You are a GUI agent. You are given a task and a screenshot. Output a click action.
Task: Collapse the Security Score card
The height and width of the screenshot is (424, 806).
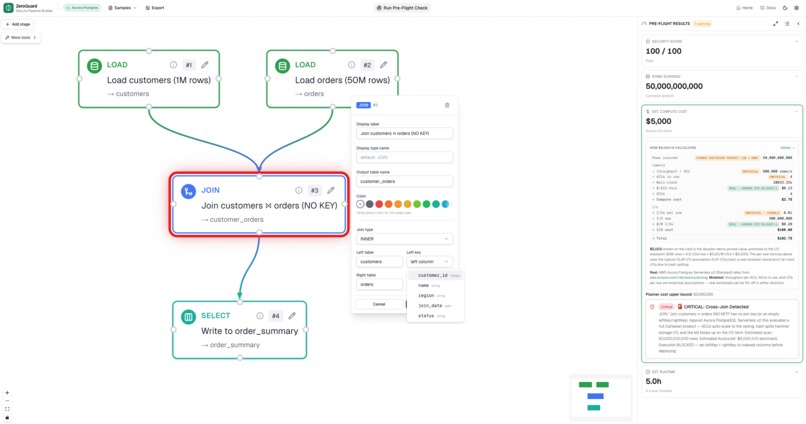(x=797, y=41)
